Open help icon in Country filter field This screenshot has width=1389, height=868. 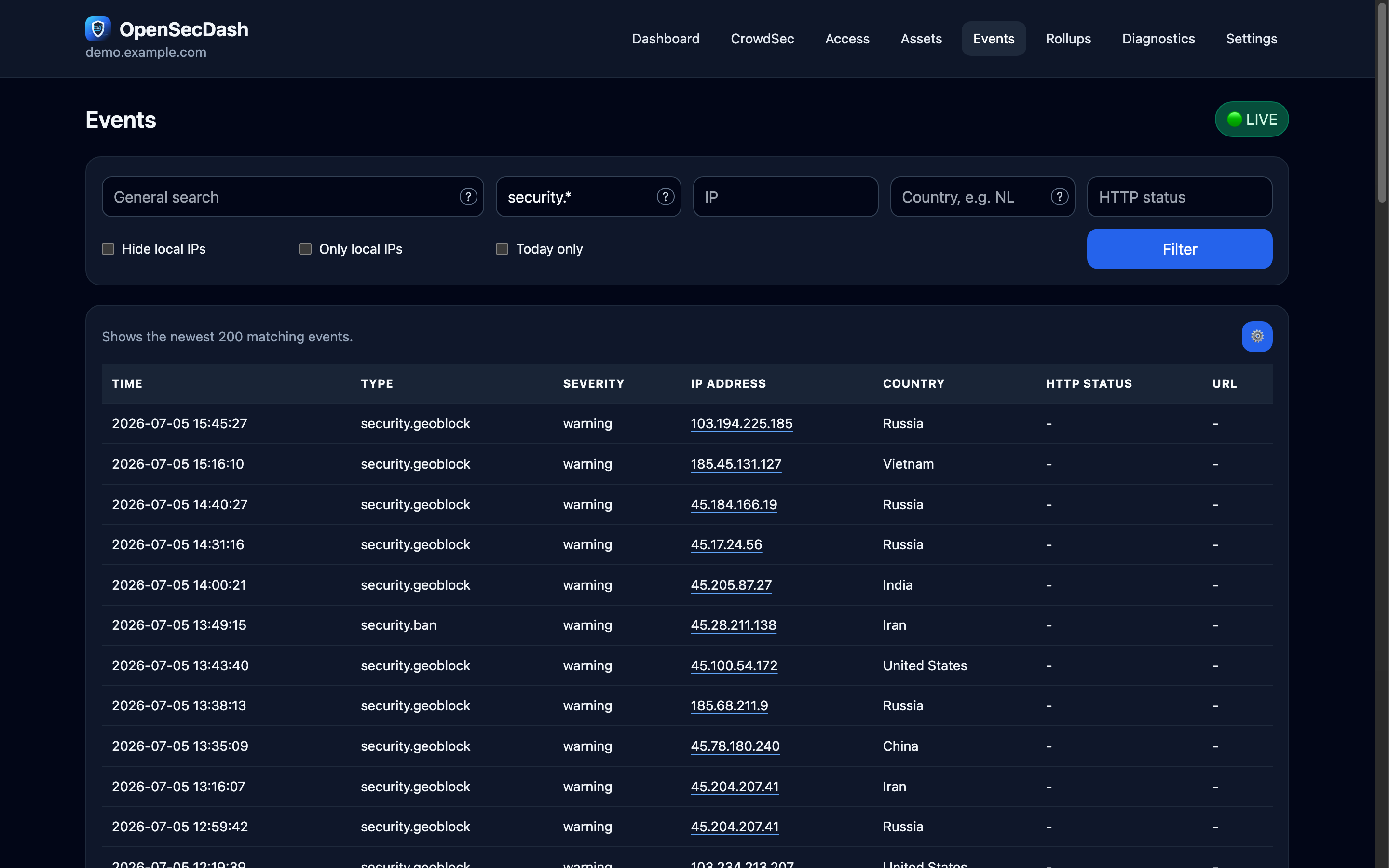(1059, 197)
